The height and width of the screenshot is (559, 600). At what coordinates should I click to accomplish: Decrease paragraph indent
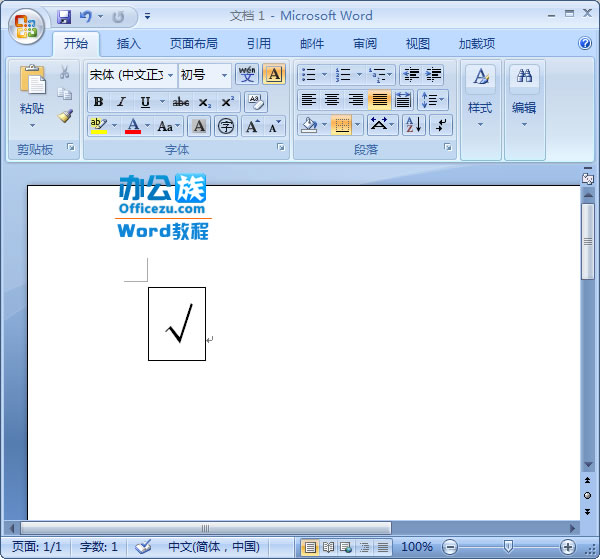(411, 75)
